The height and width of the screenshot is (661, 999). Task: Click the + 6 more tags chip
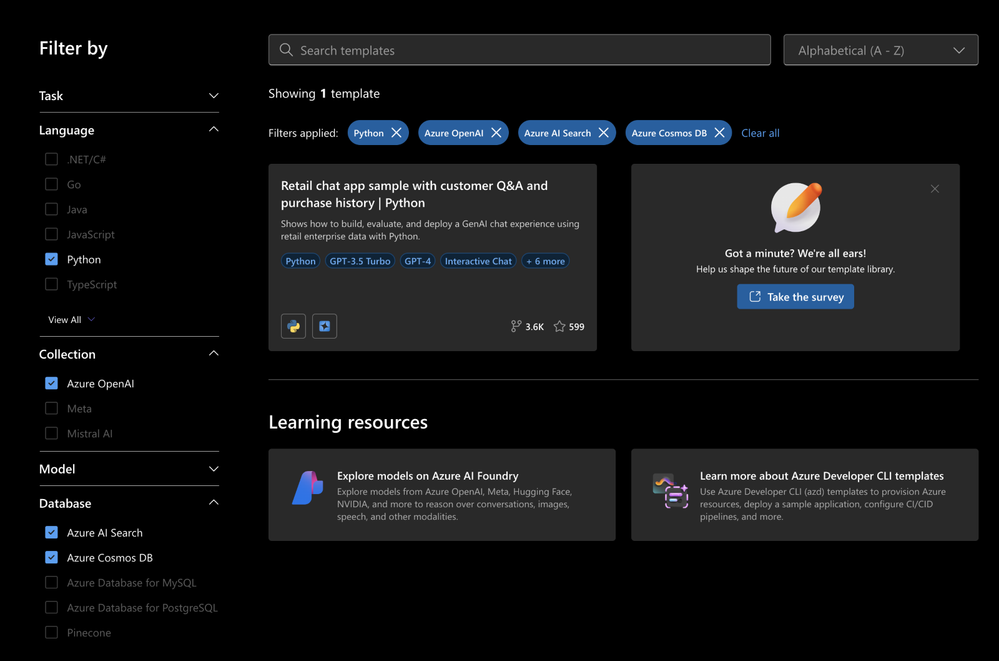point(545,261)
